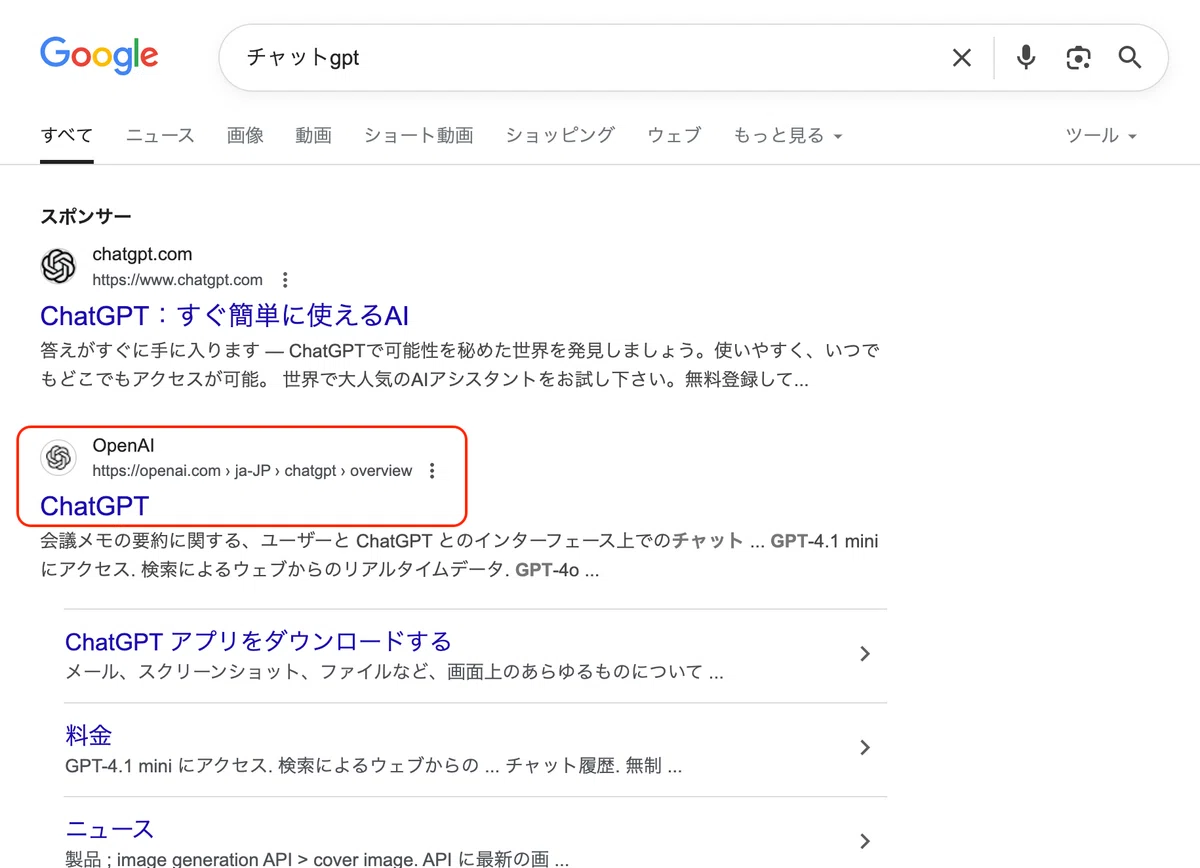This screenshot has width=1200, height=868.
Task: Click the chatgpt.com sponsor site name
Action: pos(142,255)
